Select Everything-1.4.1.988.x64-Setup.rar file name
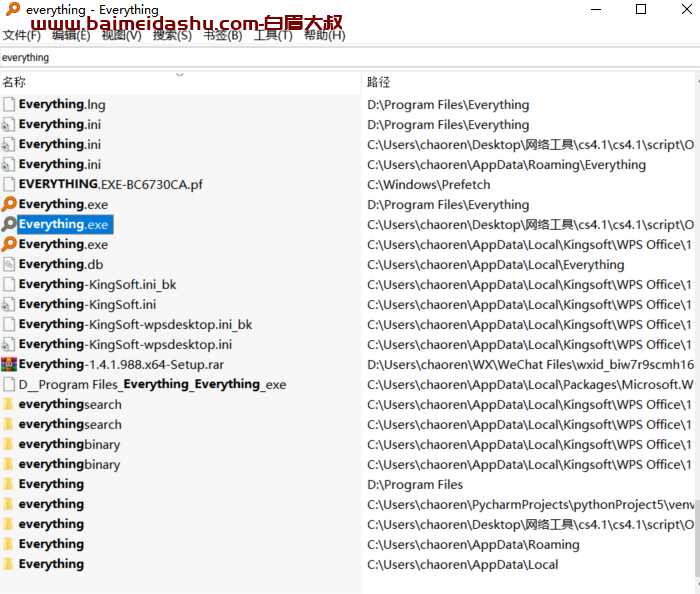 coord(121,365)
